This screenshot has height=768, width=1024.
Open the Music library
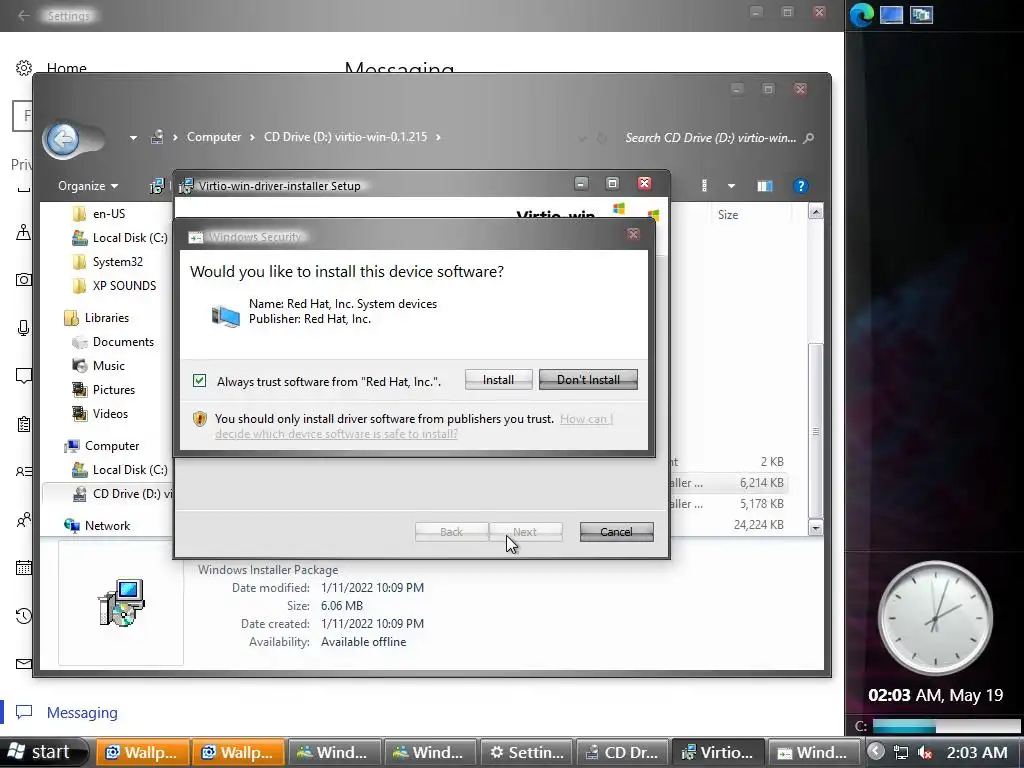tap(98, 366)
